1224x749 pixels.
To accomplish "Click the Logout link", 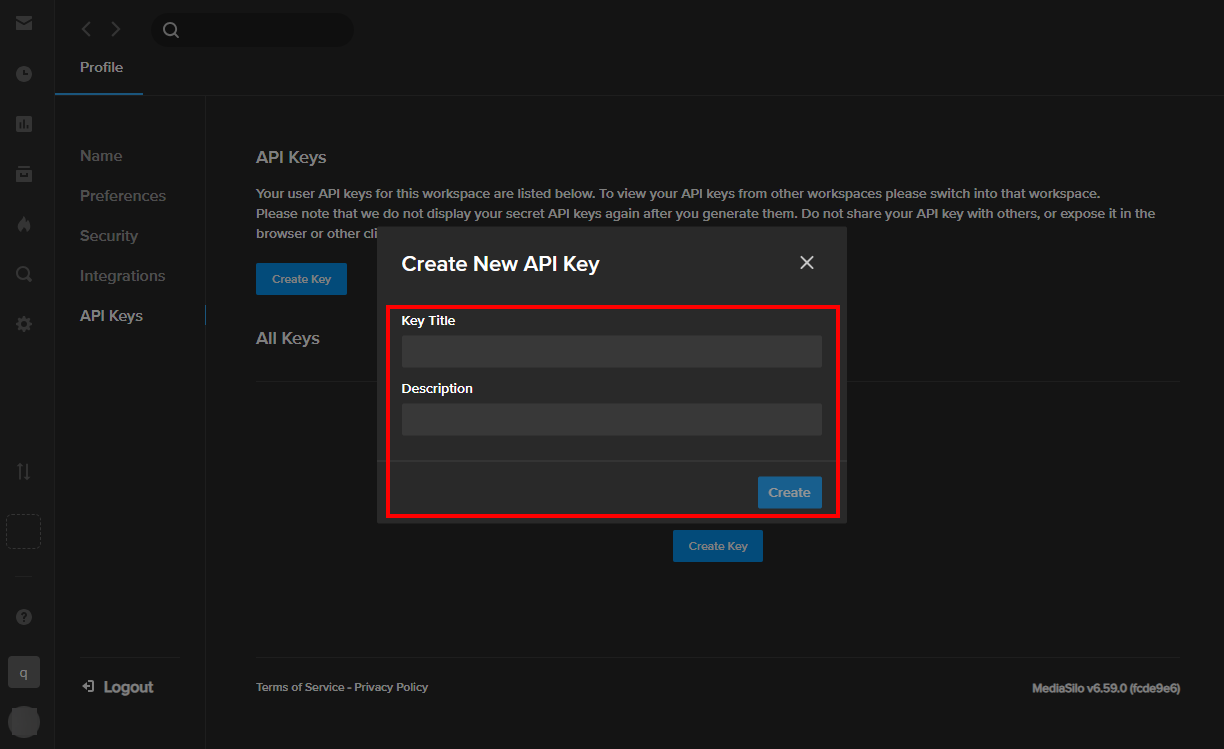I will [118, 687].
